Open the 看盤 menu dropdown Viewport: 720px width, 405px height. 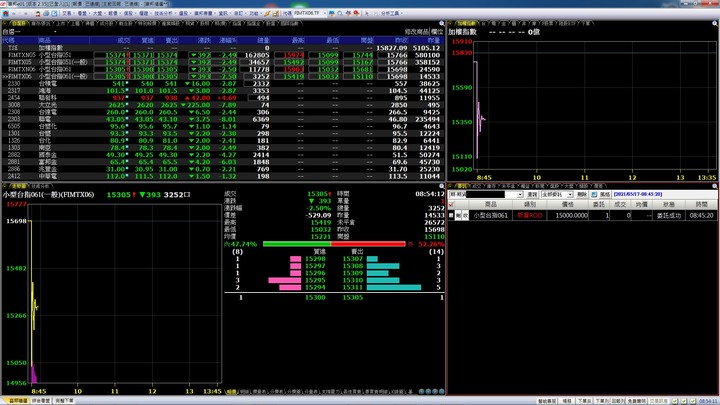[84, 13]
